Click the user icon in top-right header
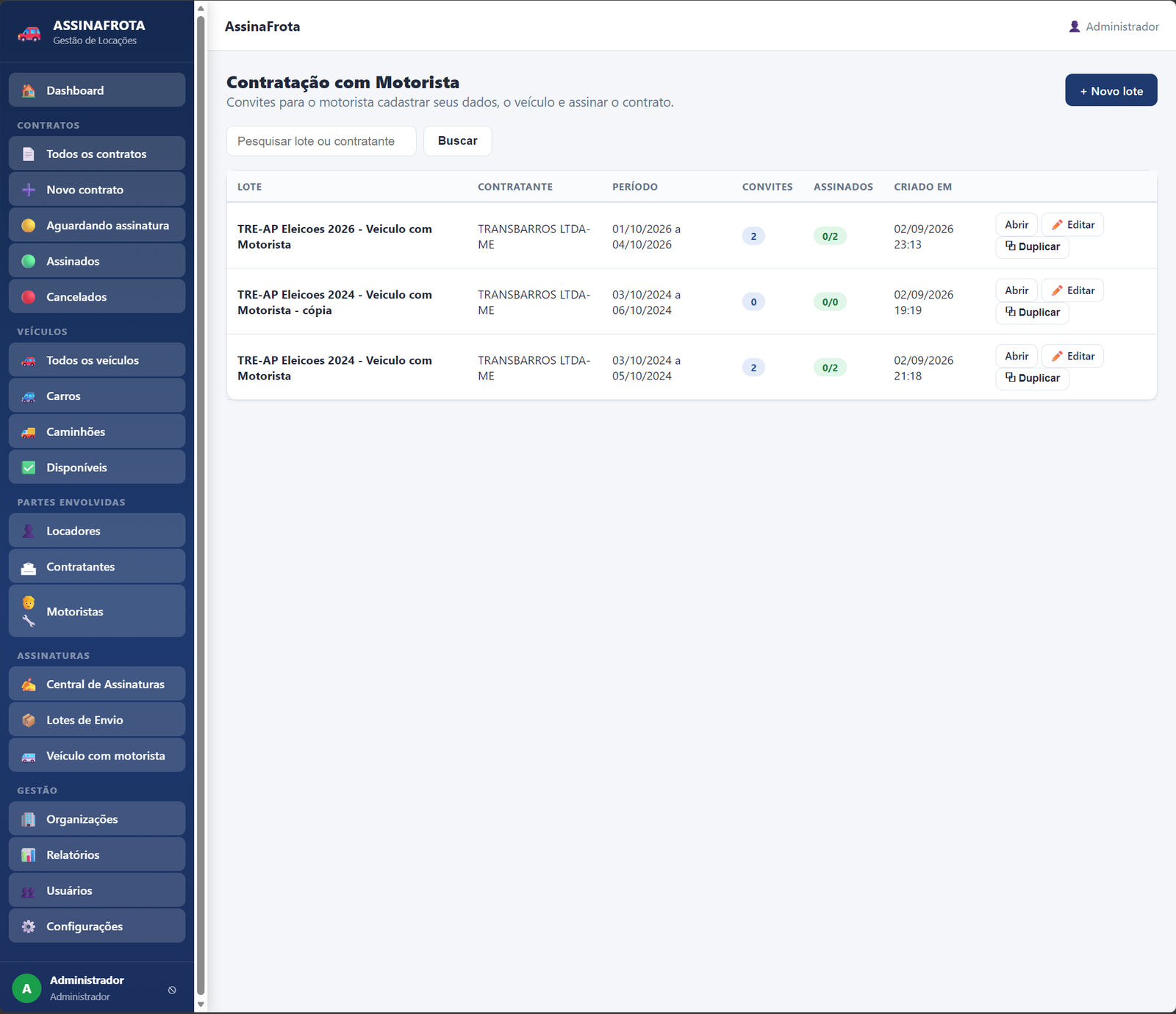 pos(1075,26)
